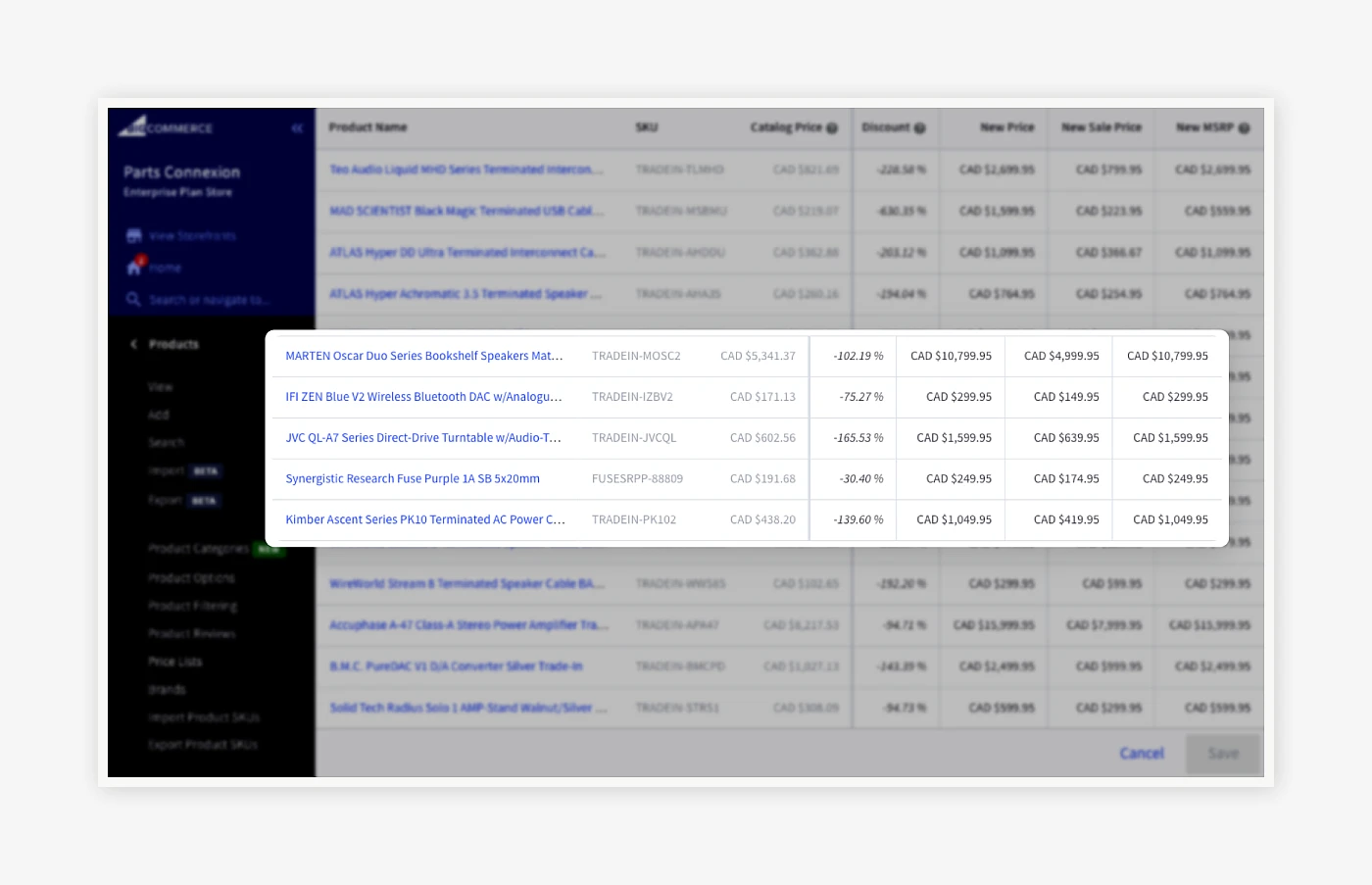
Task: Click the Home icon with notification badge
Action: click(x=135, y=267)
